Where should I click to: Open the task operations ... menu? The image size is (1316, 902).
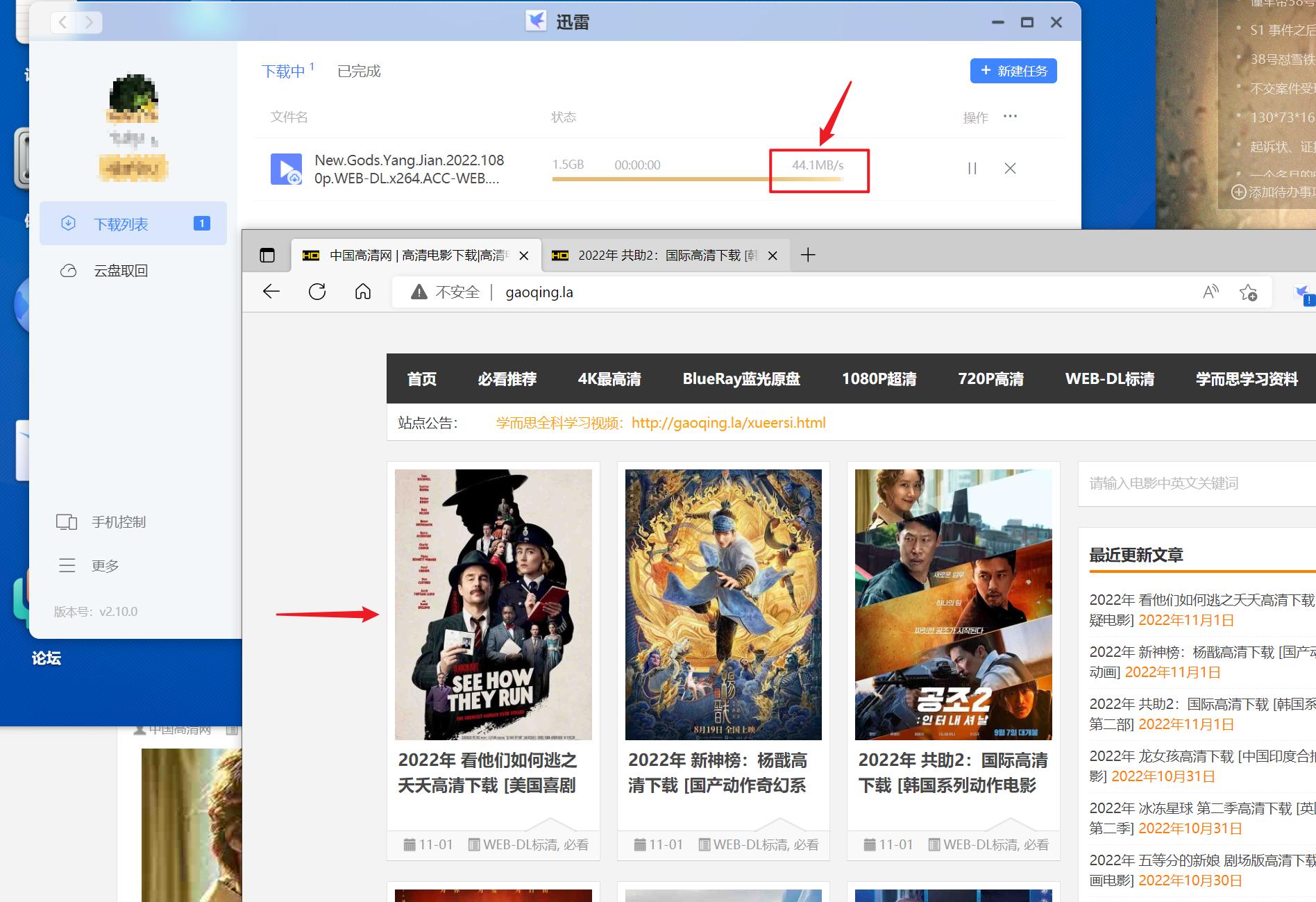[x=1010, y=116]
